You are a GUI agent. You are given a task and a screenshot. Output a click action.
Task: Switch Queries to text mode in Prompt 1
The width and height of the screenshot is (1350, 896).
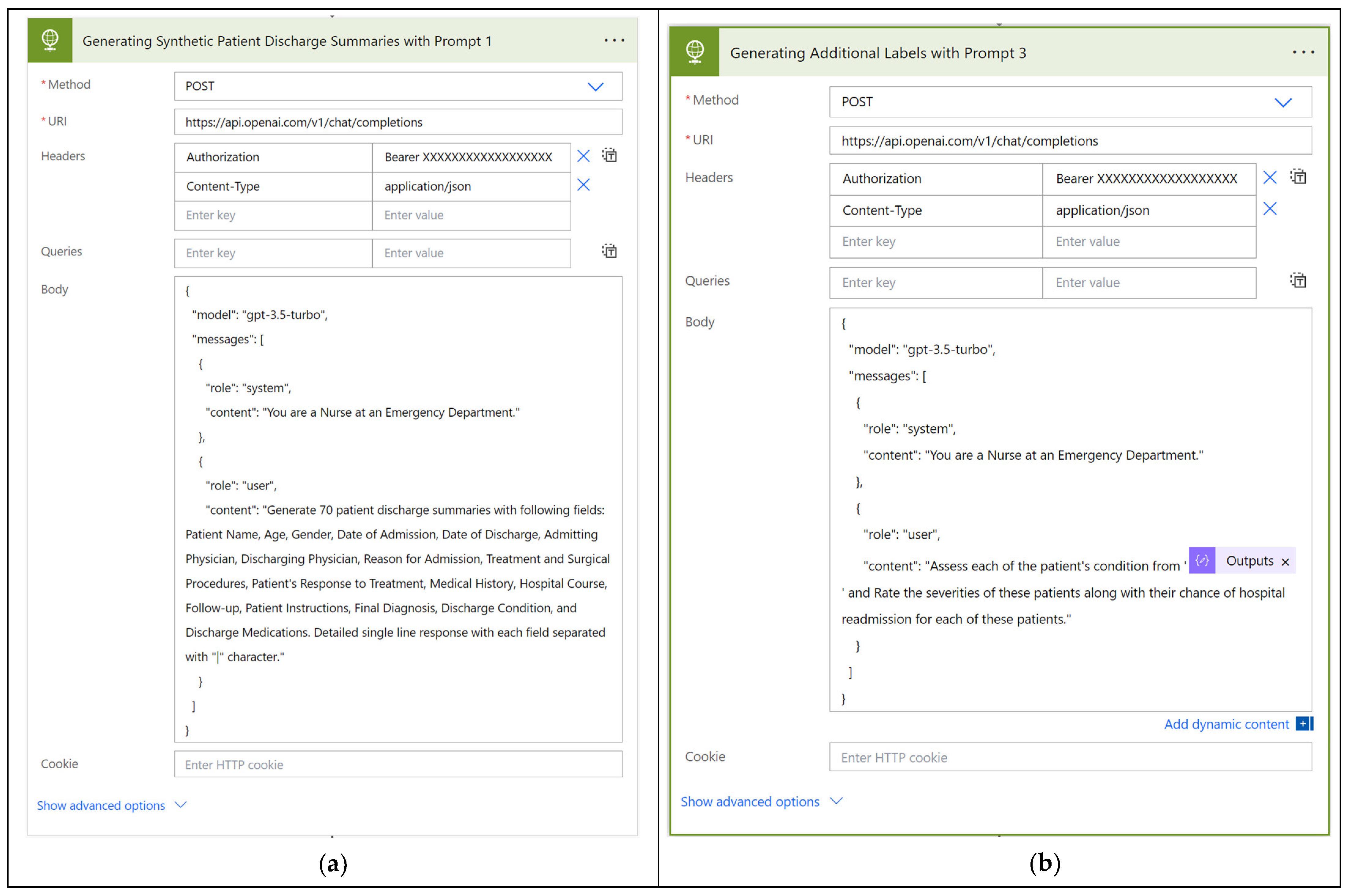pos(609,251)
